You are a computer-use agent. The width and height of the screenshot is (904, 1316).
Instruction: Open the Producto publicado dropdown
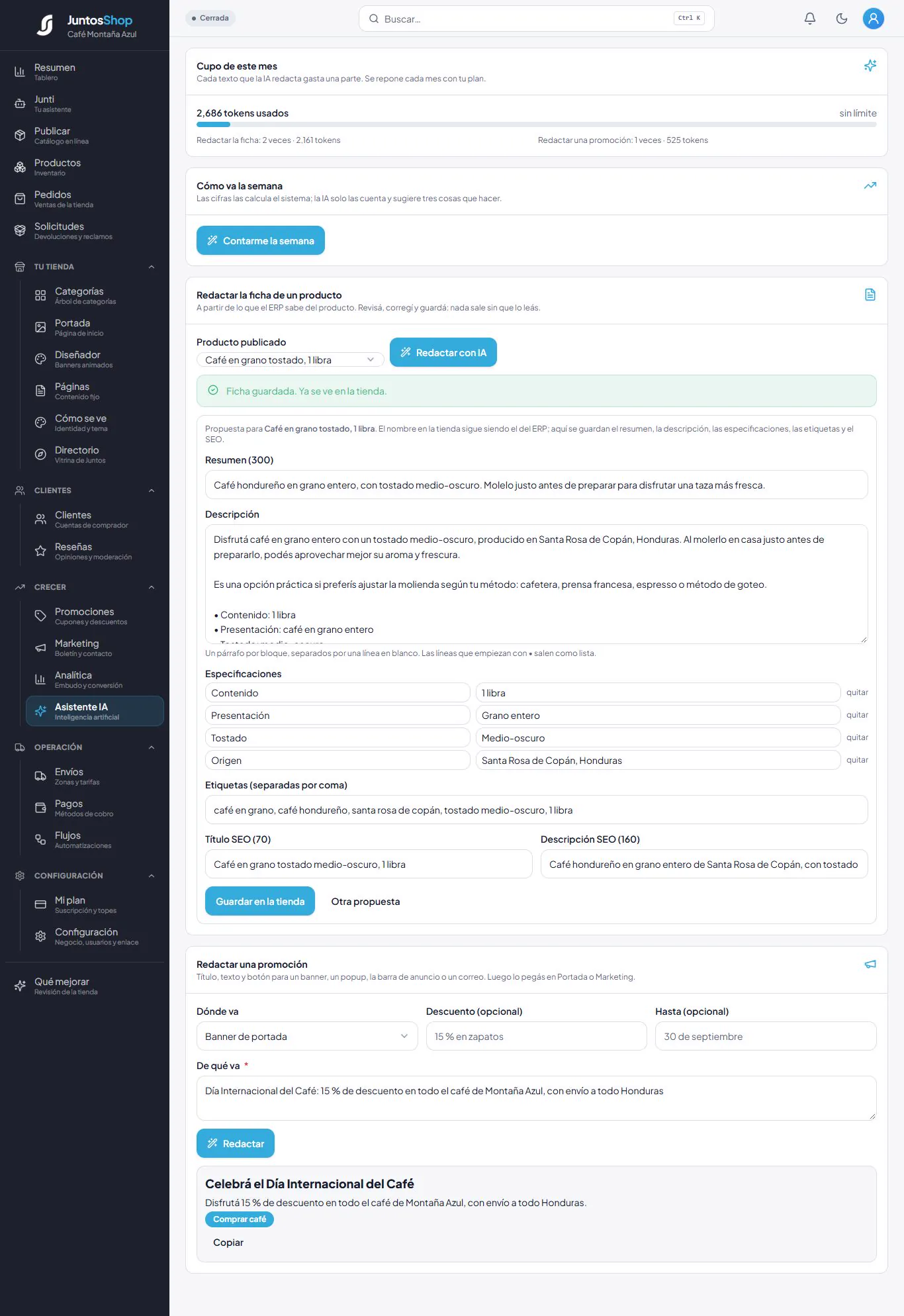(x=291, y=360)
